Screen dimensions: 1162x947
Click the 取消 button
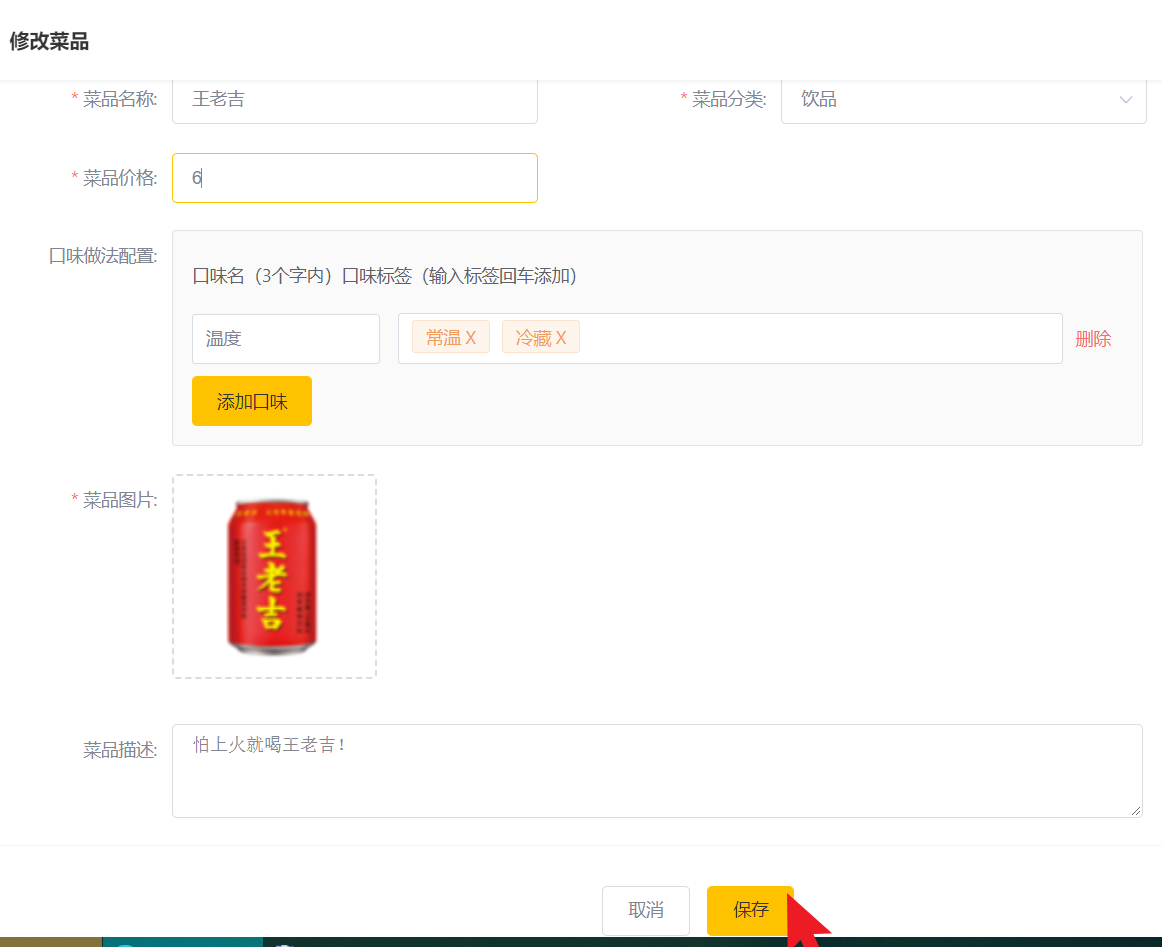[x=645, y=910]
